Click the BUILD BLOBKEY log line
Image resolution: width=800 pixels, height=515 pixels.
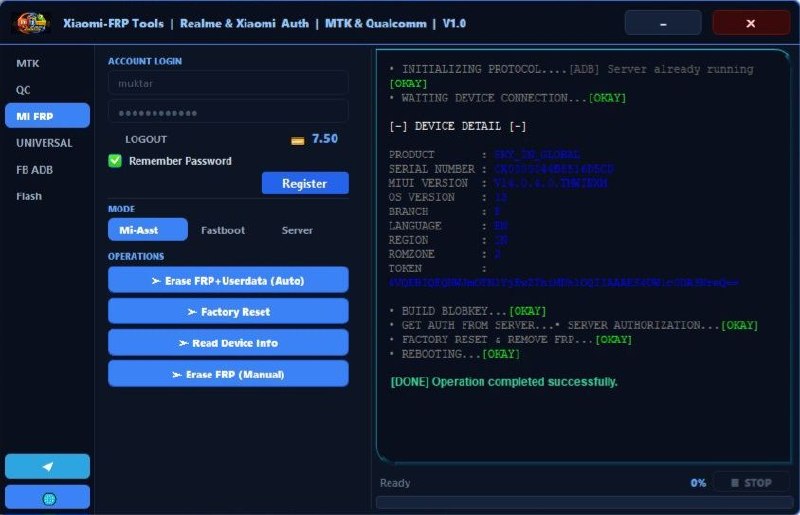(467, 311)
